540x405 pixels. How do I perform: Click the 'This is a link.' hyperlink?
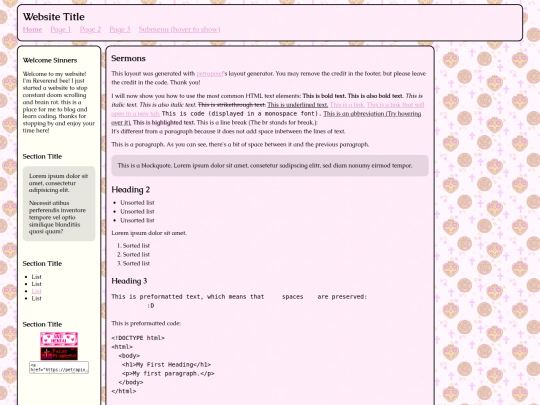347,105
